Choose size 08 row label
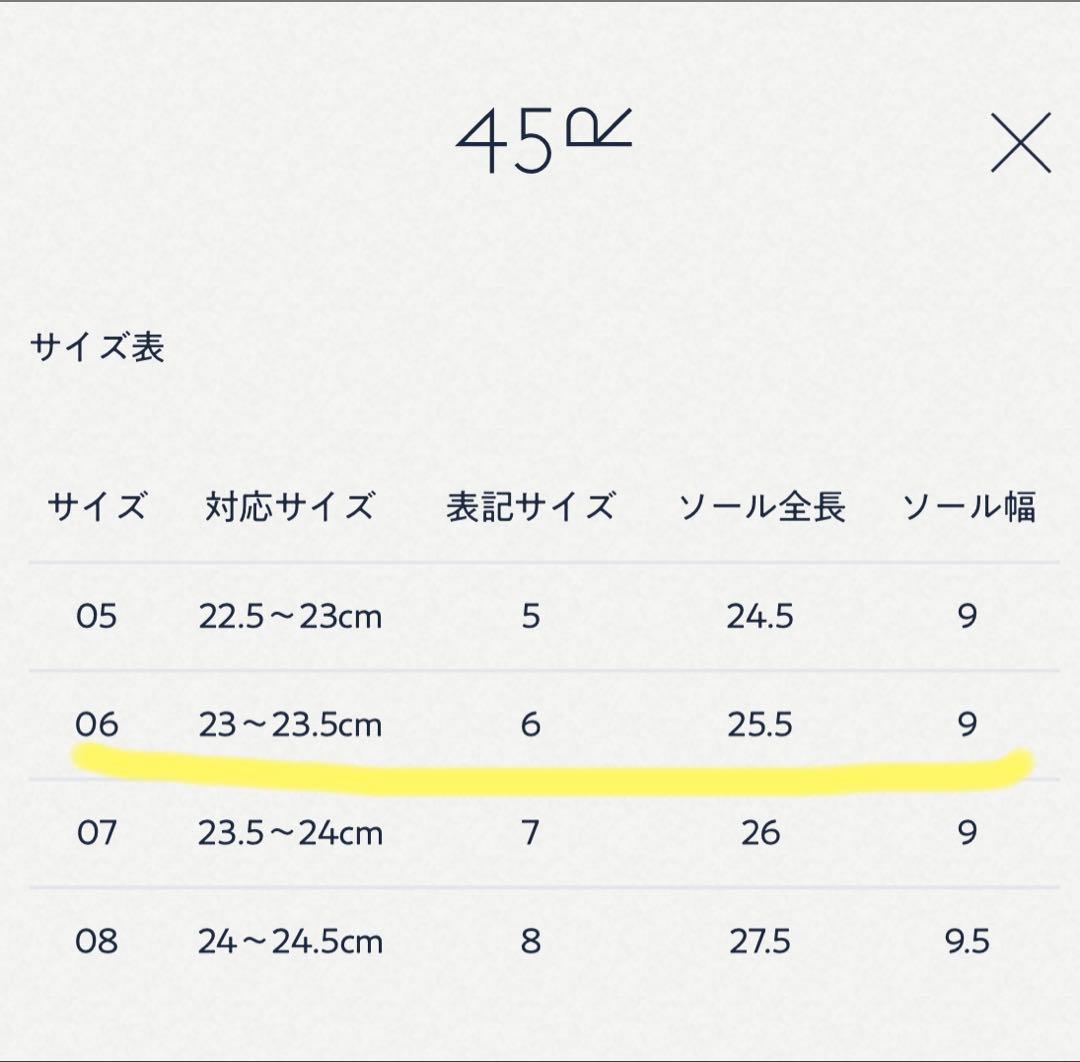This screenshot has width=1080, height=1062. [x=96, y=941]
